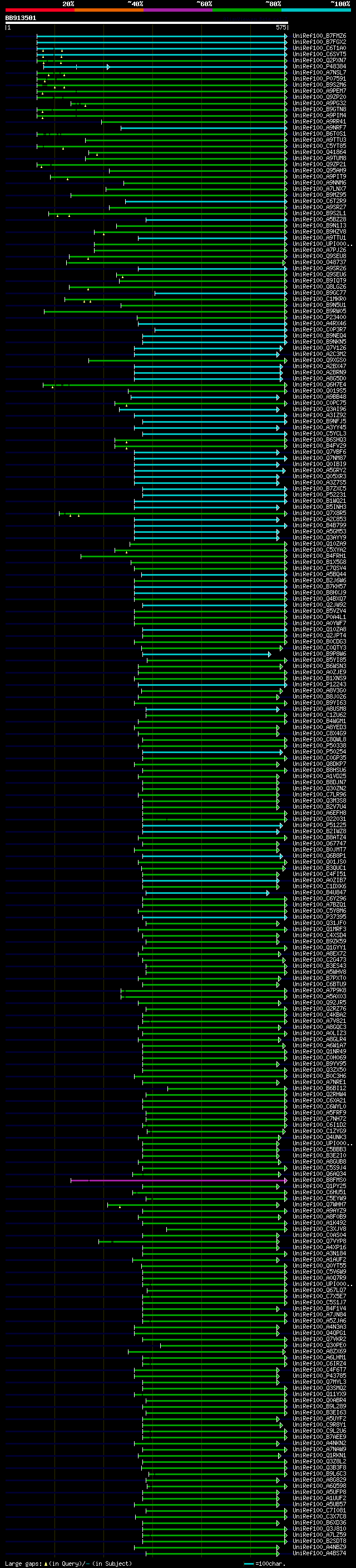Open hit UniRef100_B4F1V4

coord(319,1308)
